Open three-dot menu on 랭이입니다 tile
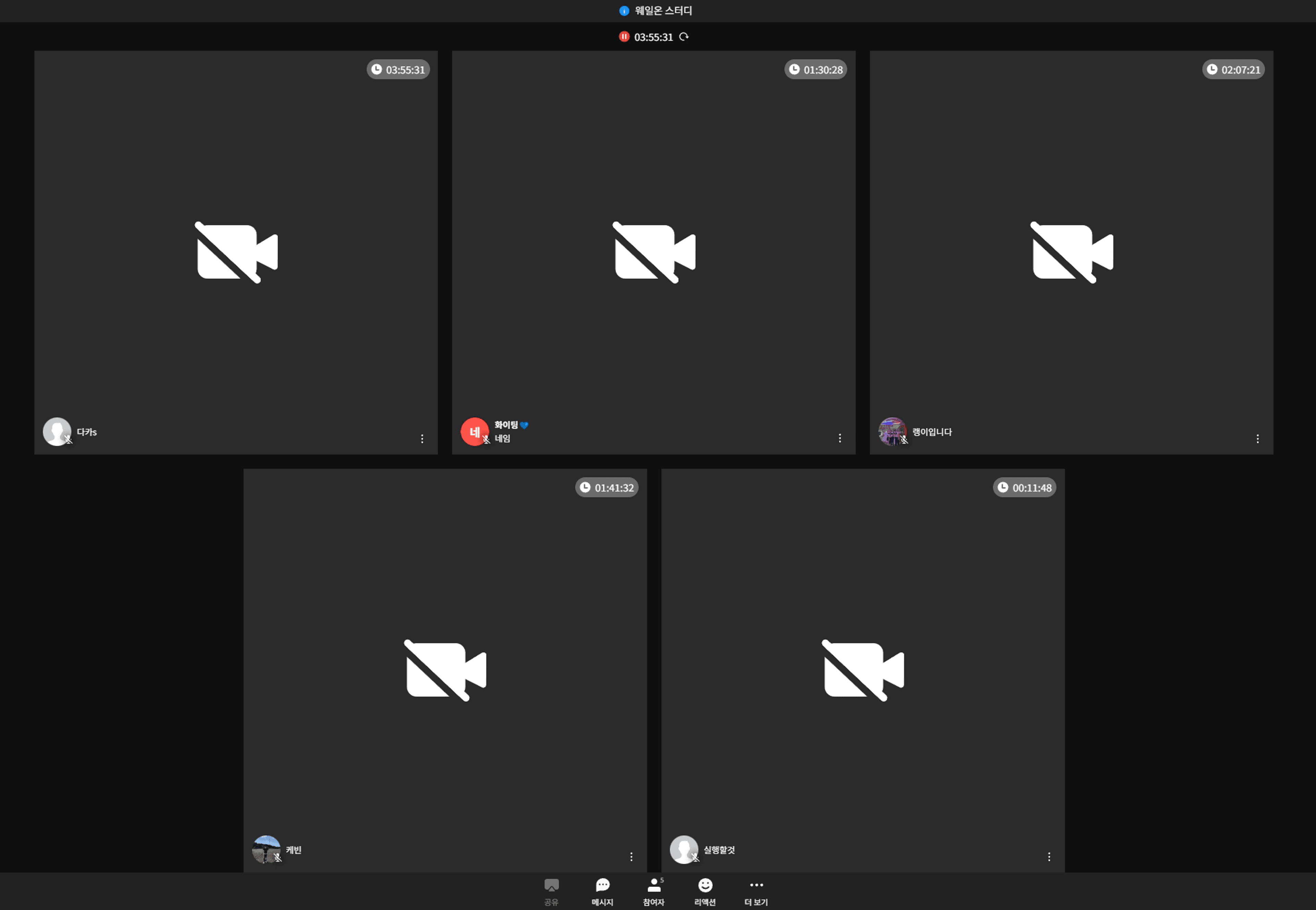 click(x=1257, y=439)
